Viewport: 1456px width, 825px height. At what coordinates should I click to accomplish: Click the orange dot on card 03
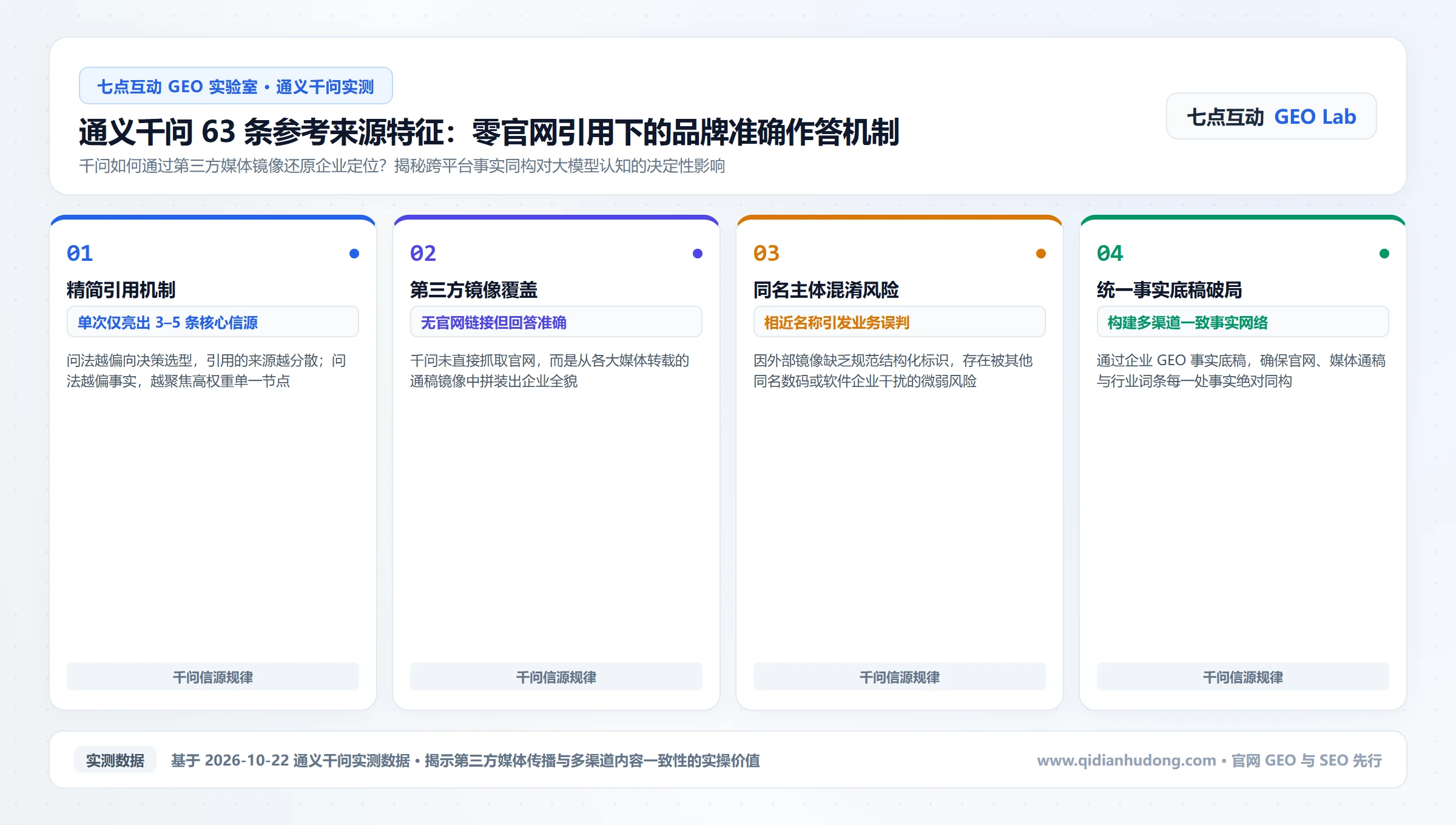tap(1041, 254)
